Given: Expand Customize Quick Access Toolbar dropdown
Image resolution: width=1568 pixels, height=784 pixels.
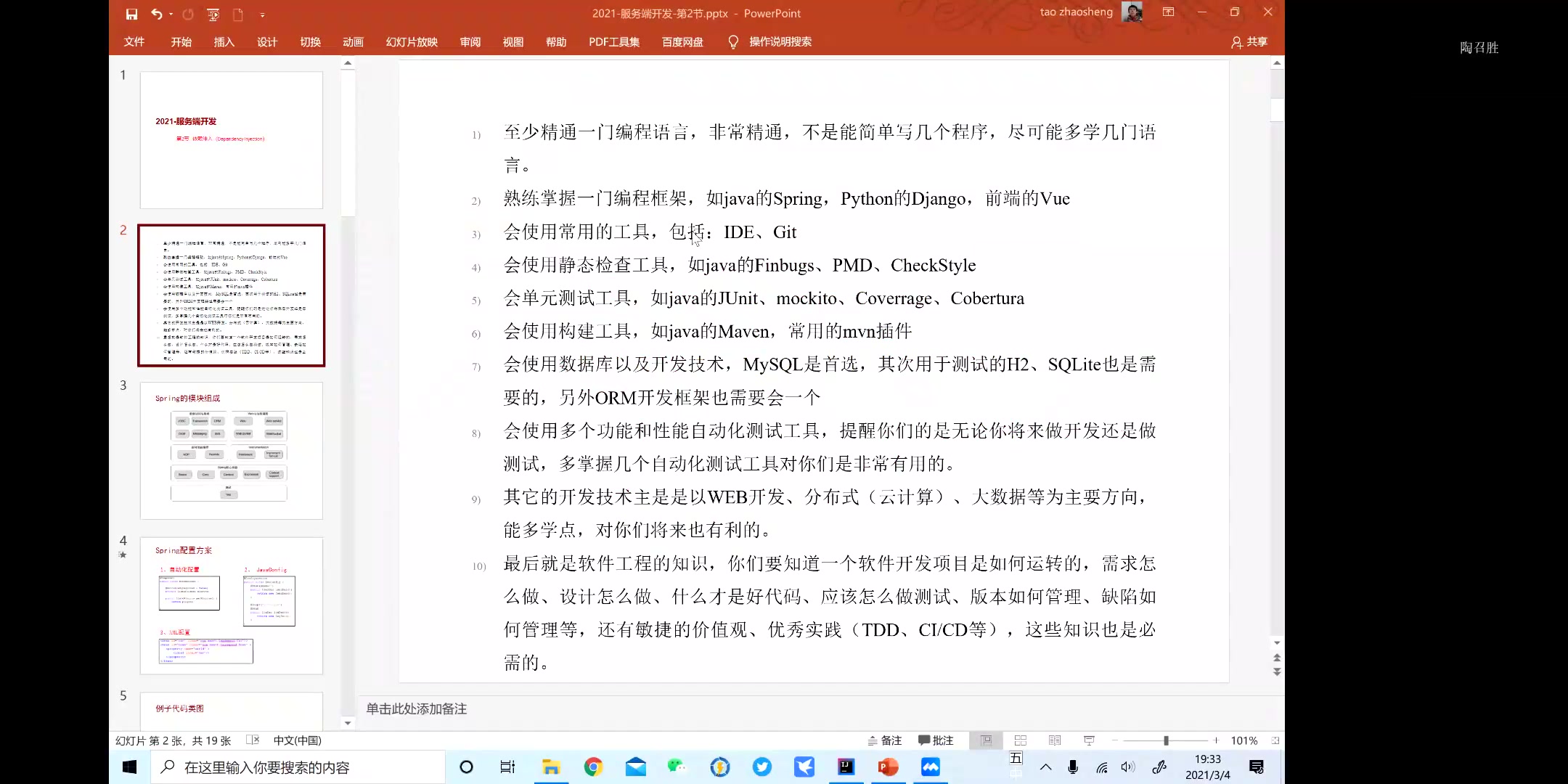Looking at the screenshot, I should point(262,15).
